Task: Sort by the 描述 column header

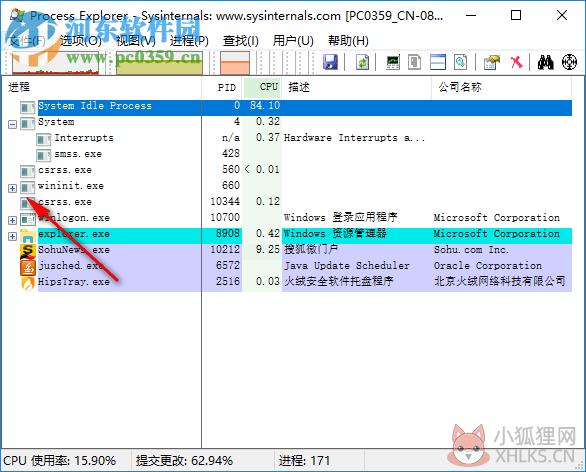Action: (x=357, y=87)
